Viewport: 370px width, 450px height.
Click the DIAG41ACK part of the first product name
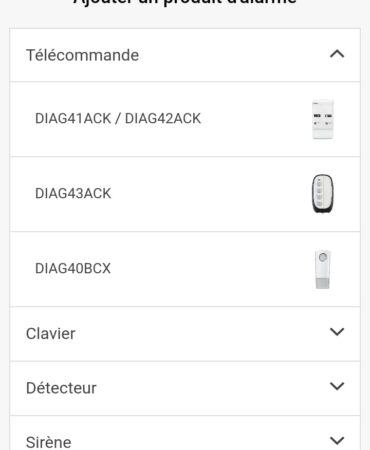click(73, 119)
